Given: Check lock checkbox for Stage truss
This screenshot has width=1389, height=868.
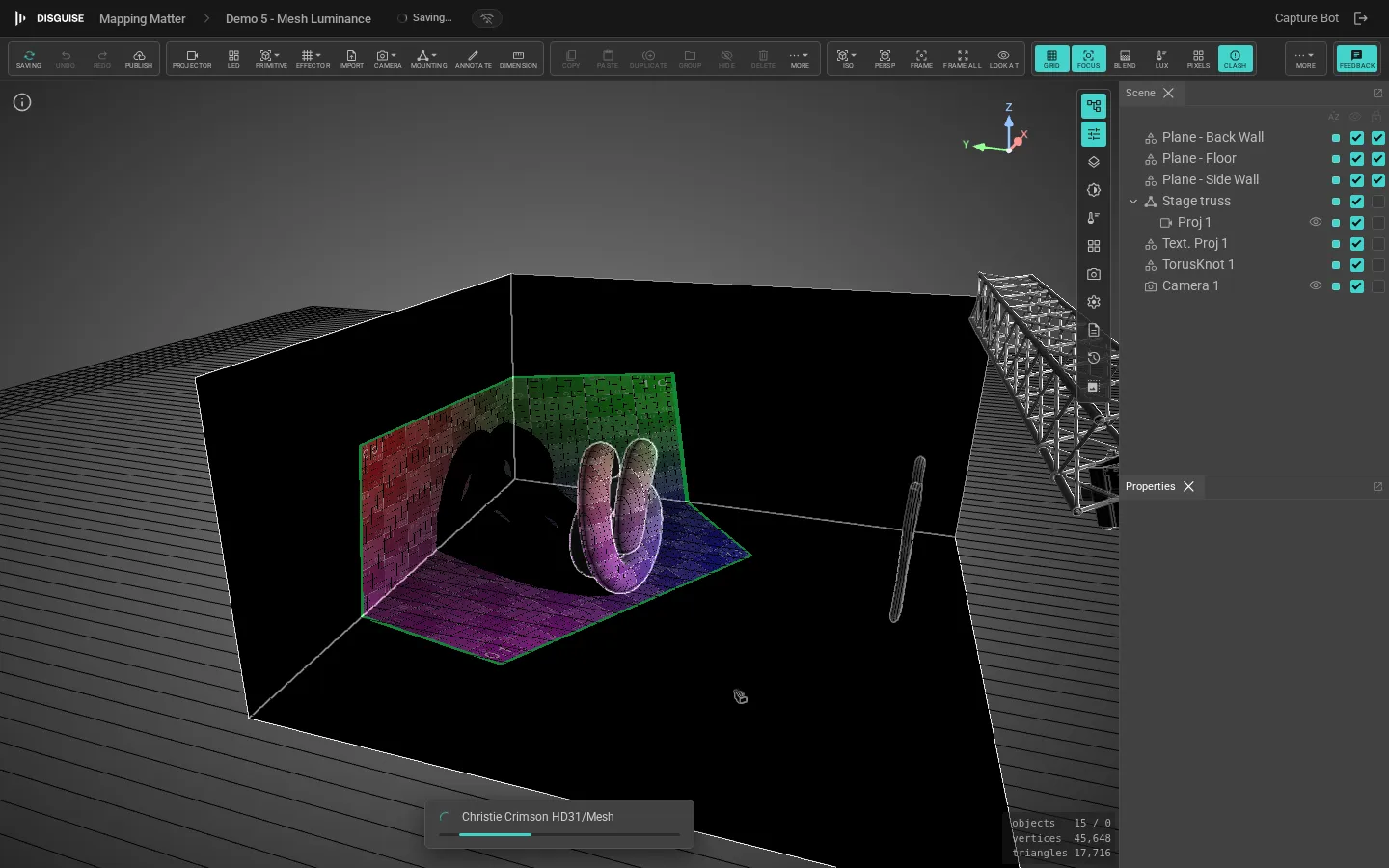Looking at the screenshot, I should [1378, 202].
